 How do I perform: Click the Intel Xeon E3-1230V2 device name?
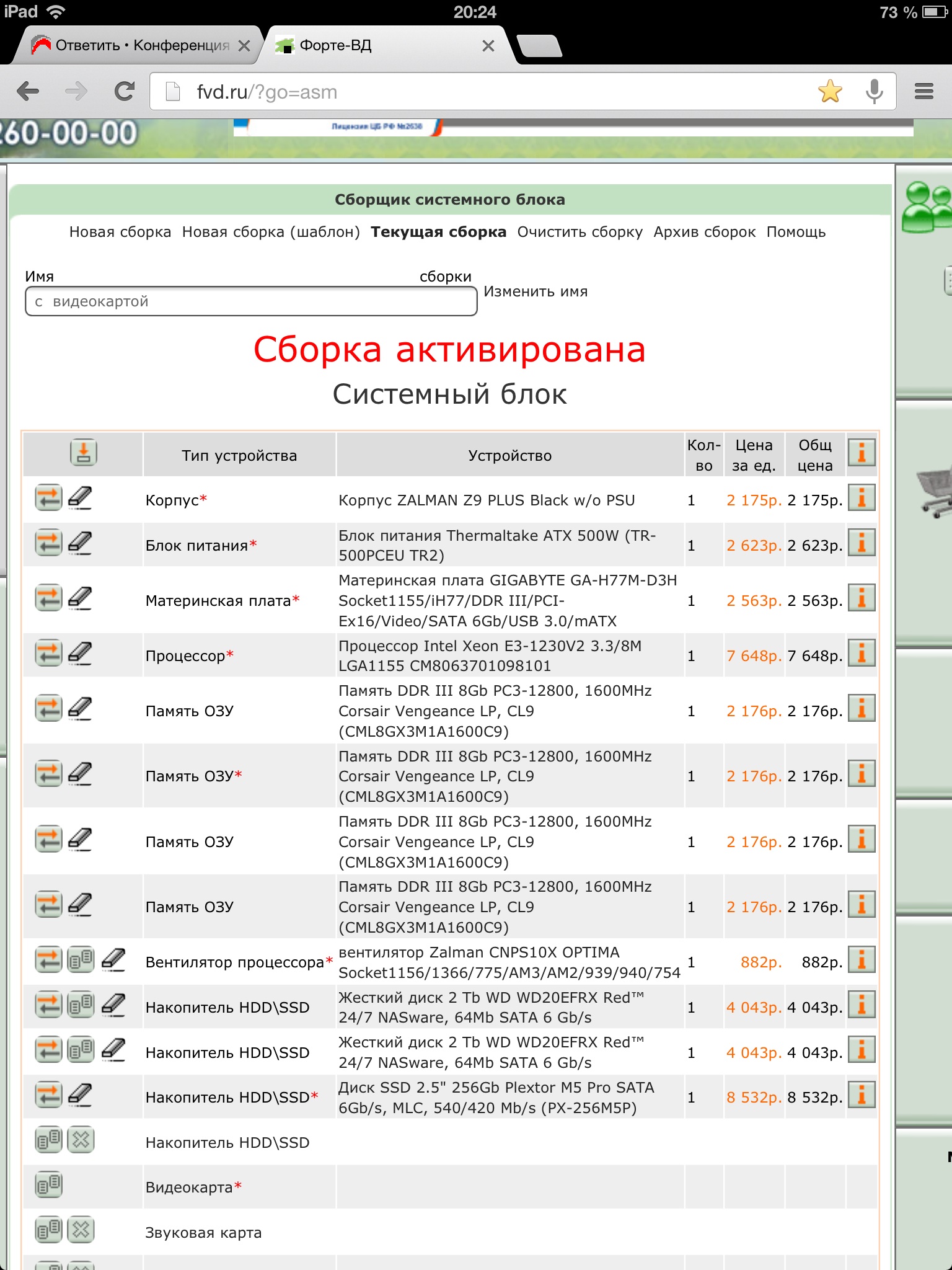pyautogui.click(x=490, y=656)
